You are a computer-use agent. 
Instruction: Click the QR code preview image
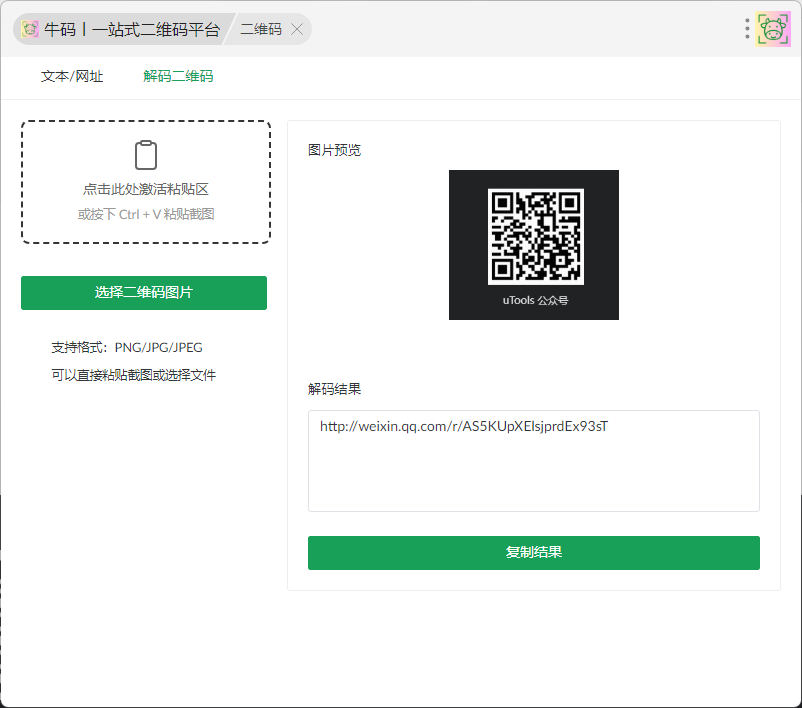pos(533,245)
